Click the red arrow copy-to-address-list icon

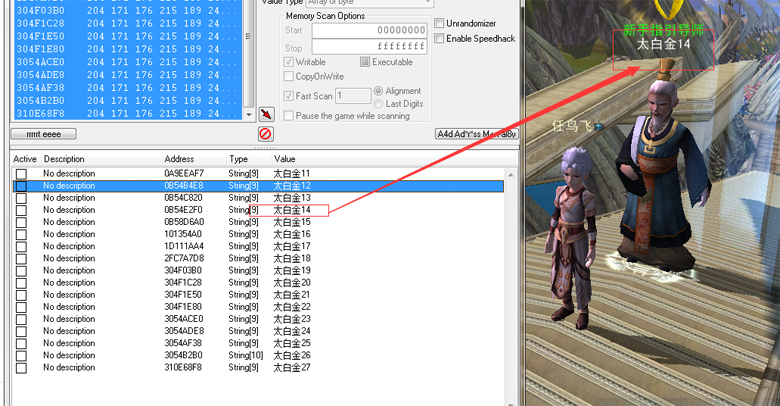coord(266,114)
